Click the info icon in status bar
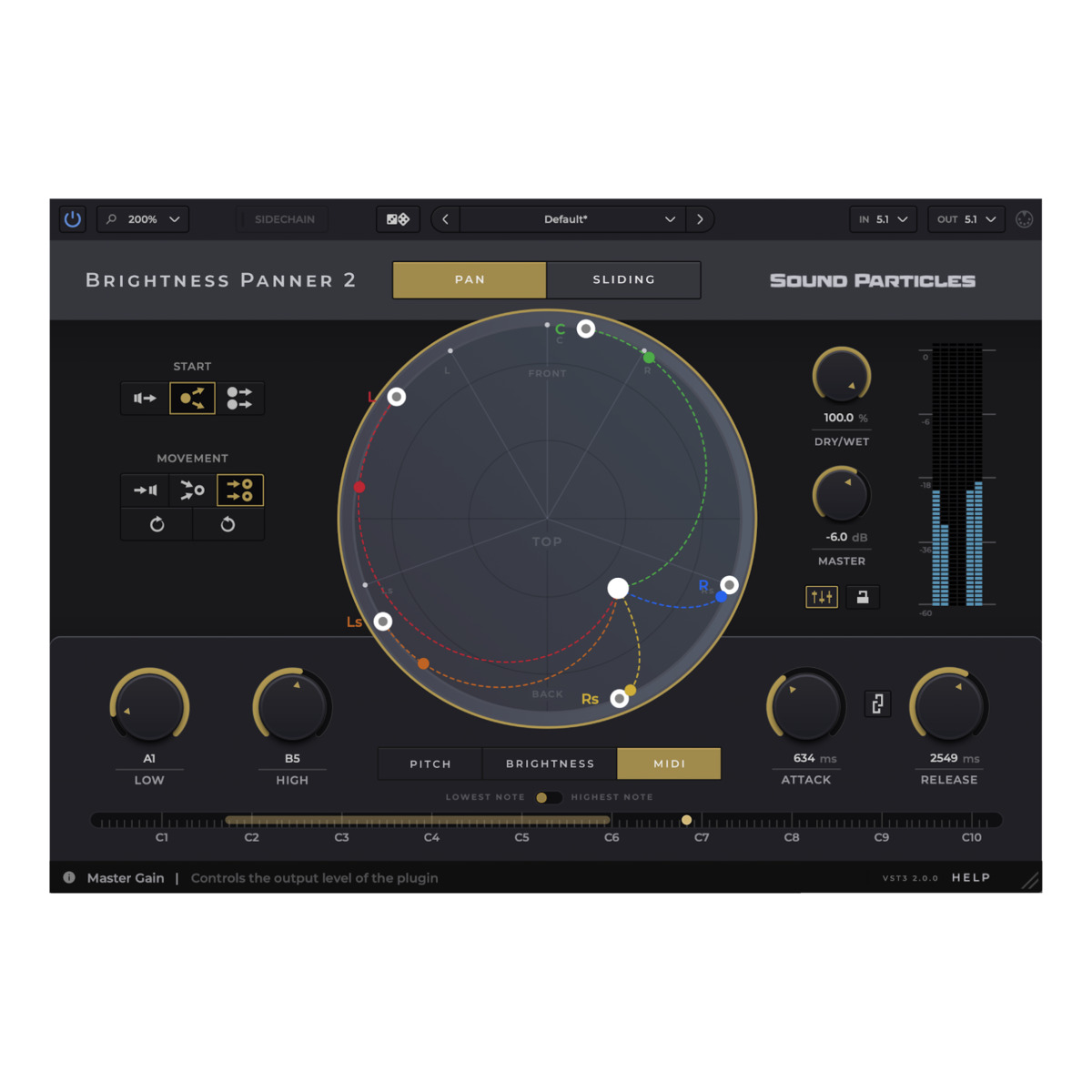This screenshot has width=1092, height=1092. click(x=69, y=877)
